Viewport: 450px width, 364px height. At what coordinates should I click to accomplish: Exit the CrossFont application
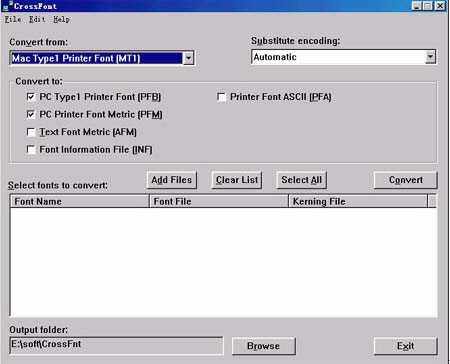point(405,346)
